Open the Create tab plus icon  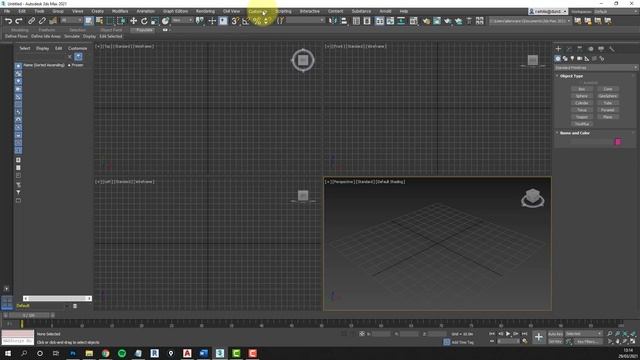pos(558,49)
